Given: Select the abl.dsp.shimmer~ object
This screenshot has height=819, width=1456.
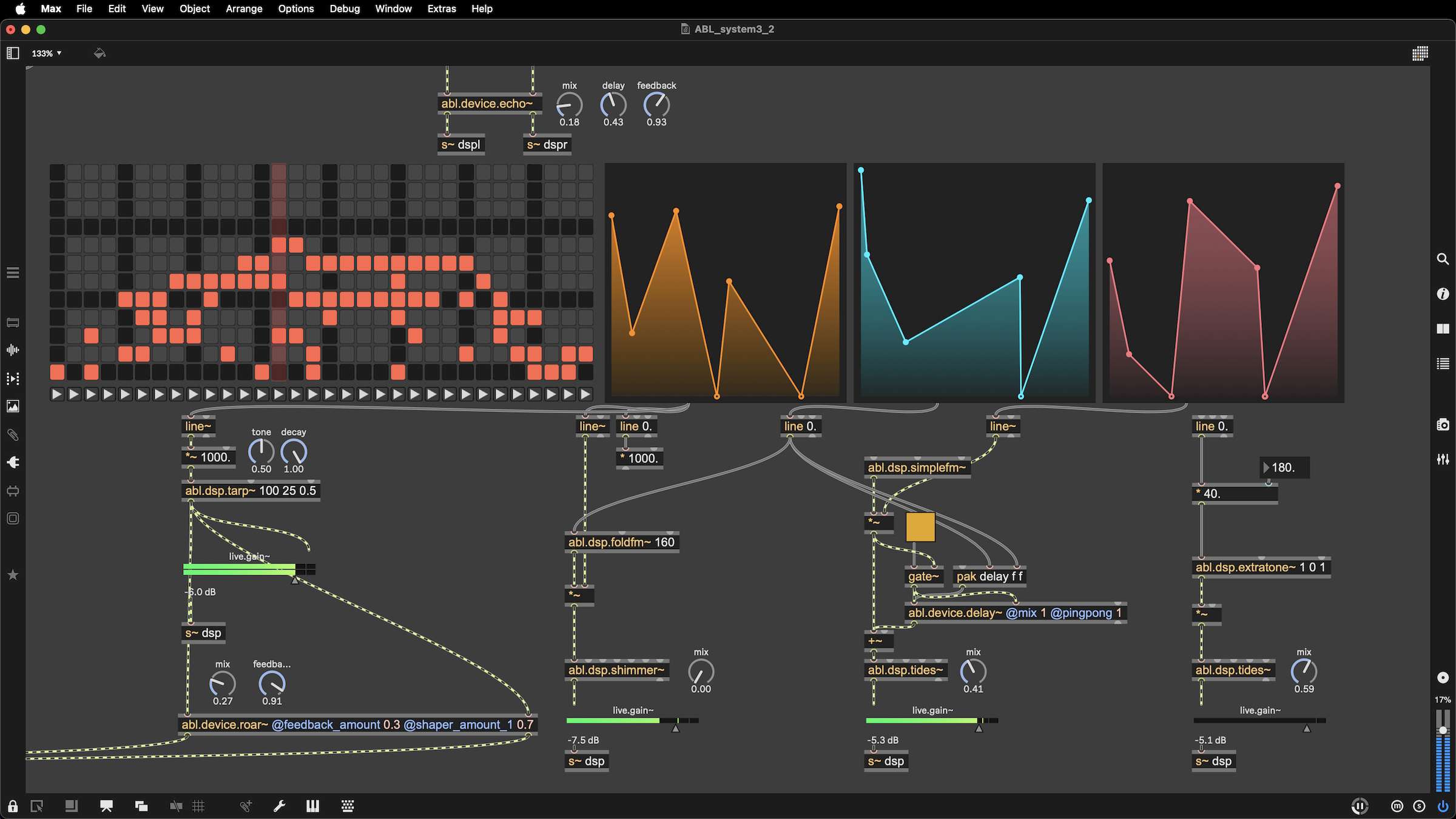Looking at the screenshot, I should [x=617, y=670].
